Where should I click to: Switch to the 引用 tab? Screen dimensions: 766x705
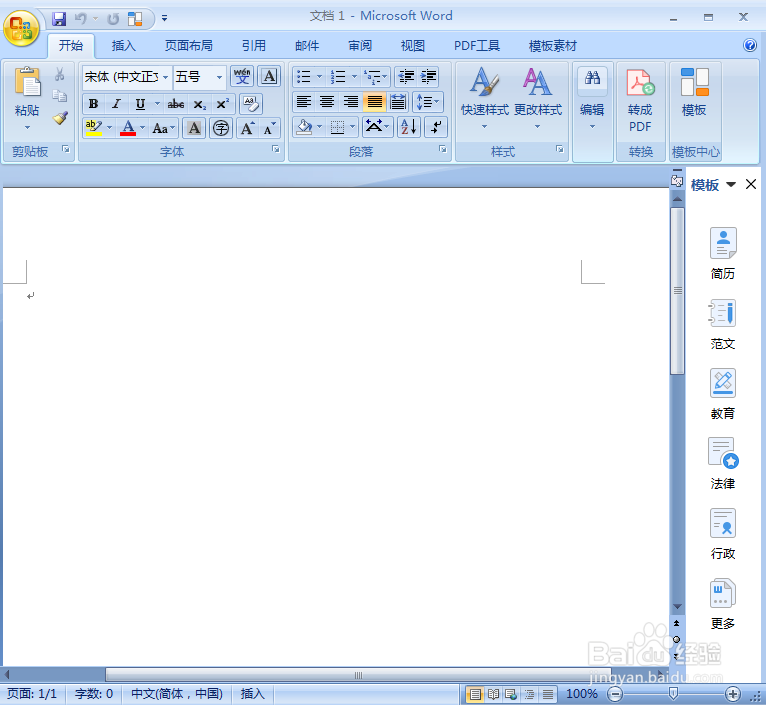(x=254, y=45)
